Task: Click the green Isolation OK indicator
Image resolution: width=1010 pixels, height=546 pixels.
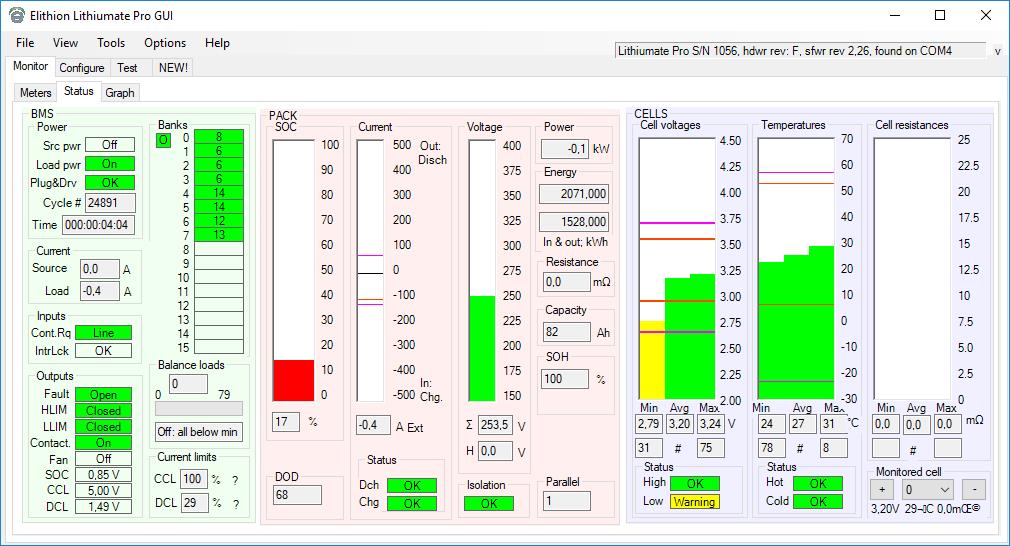Action: [488, 504]
